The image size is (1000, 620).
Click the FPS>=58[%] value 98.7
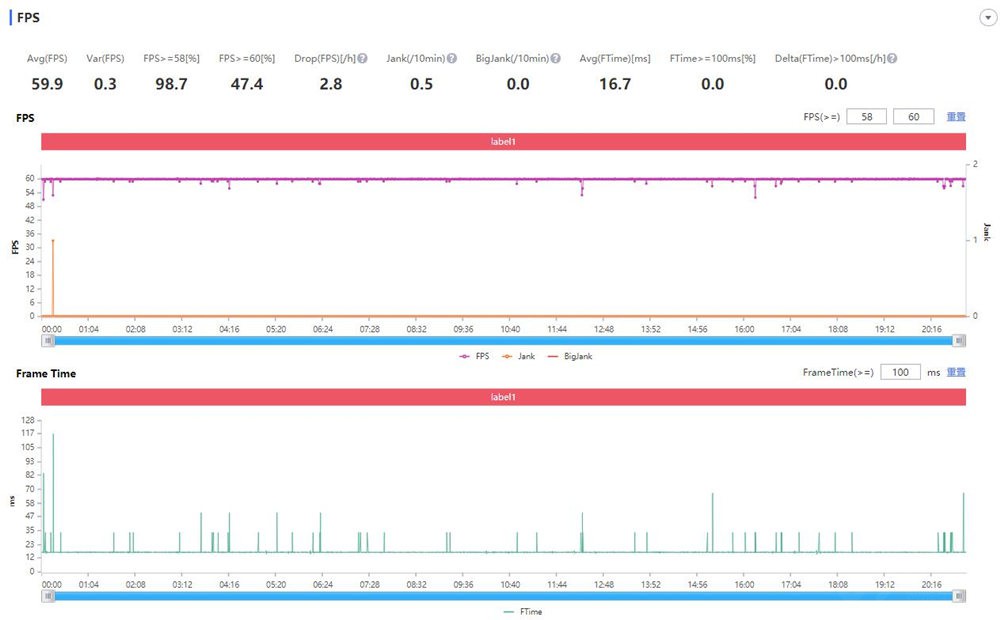(171, 84)
